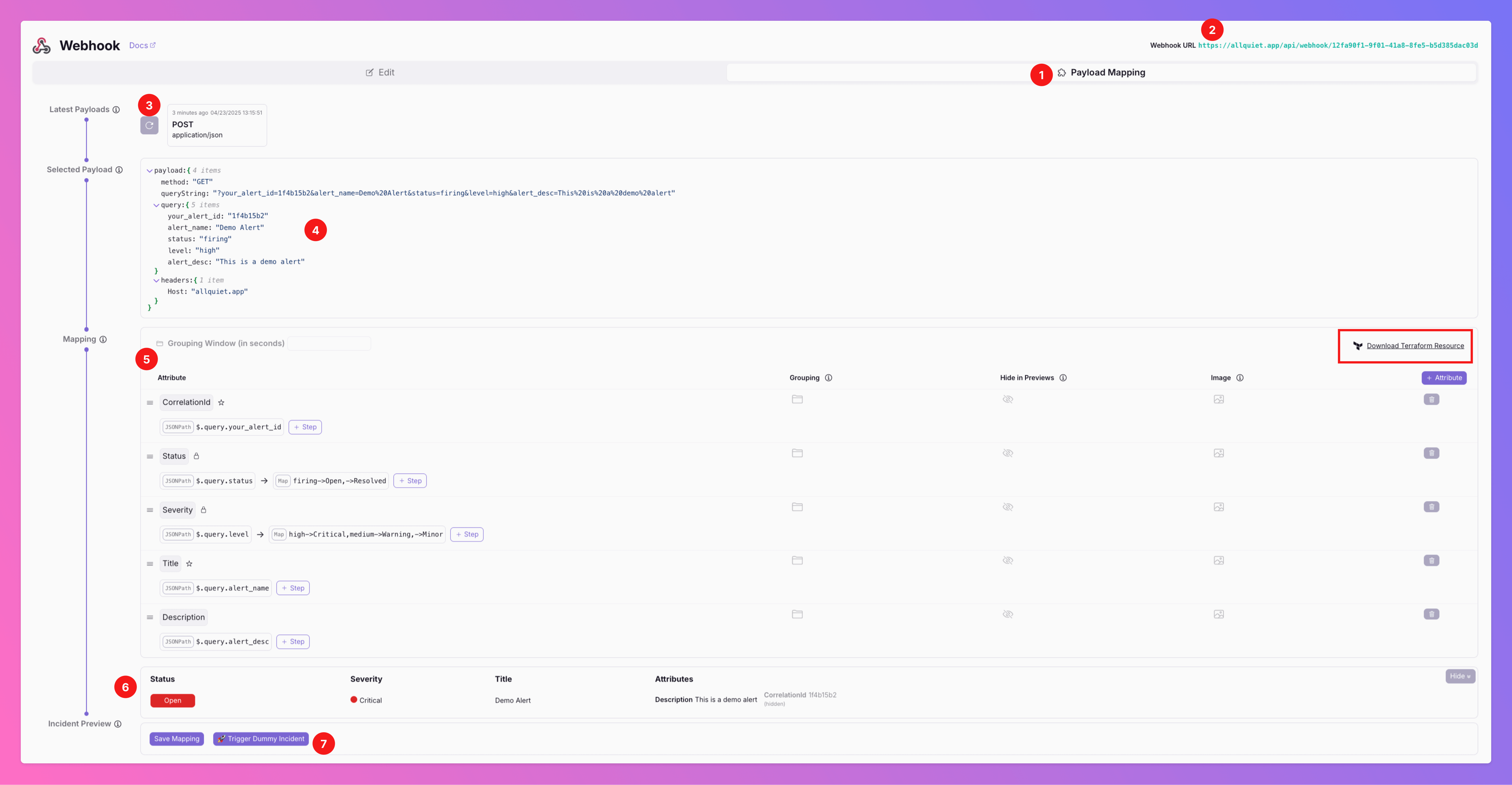The width and height of the screenshot is (1512, 785).
Task: Toggle hide in previews for CorrelationId
Action: [1008, 400]
